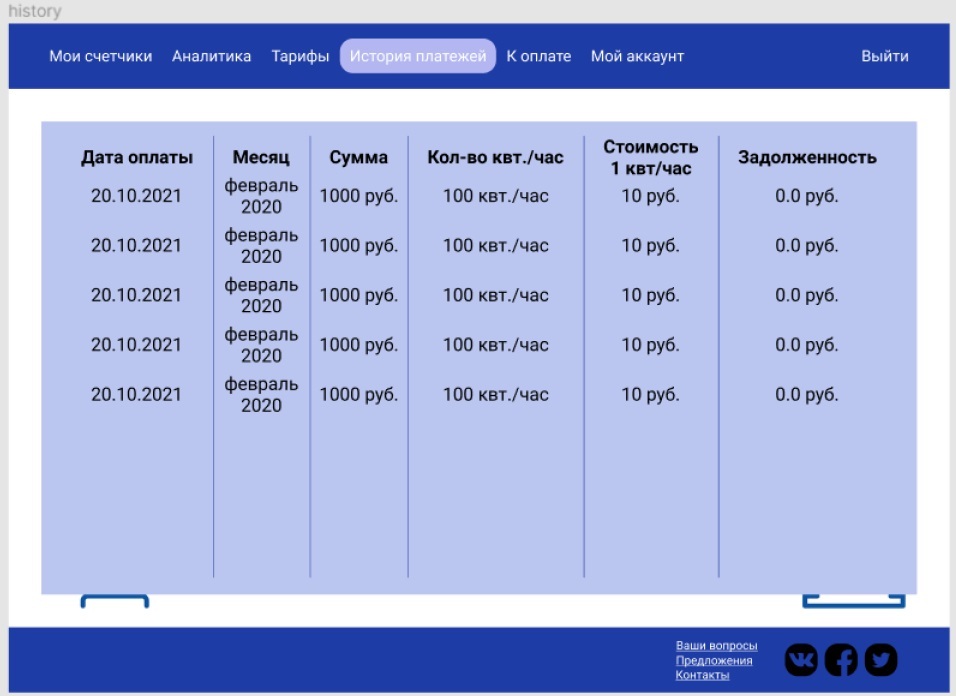This screenshot has height=696, width=956.
Task: Click the Задолженность column header
Action: click(x=807, y=157)
